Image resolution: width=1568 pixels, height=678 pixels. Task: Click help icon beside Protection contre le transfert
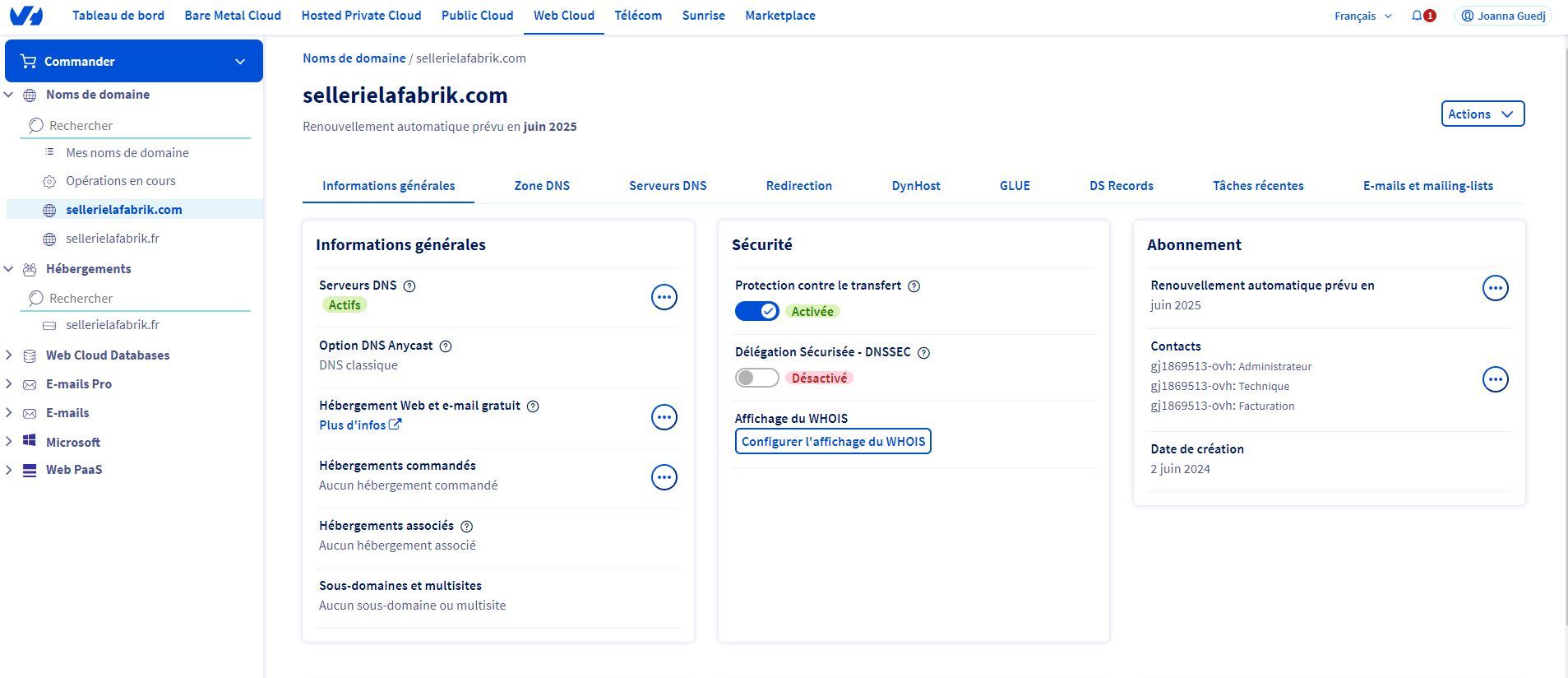[914, 286]
